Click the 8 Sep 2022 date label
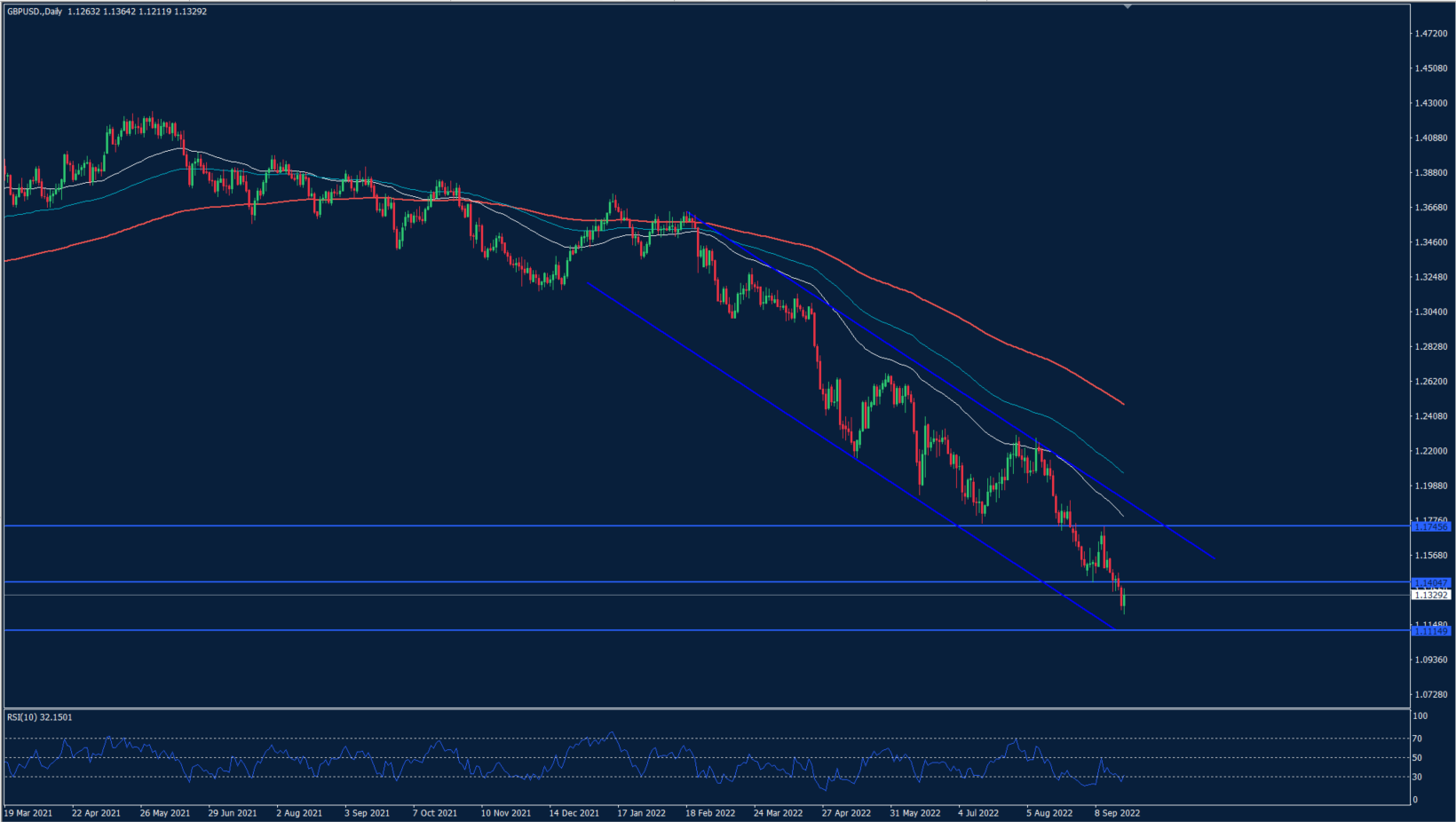Viewport: 1456px width, 822px height. [1118, 812]
